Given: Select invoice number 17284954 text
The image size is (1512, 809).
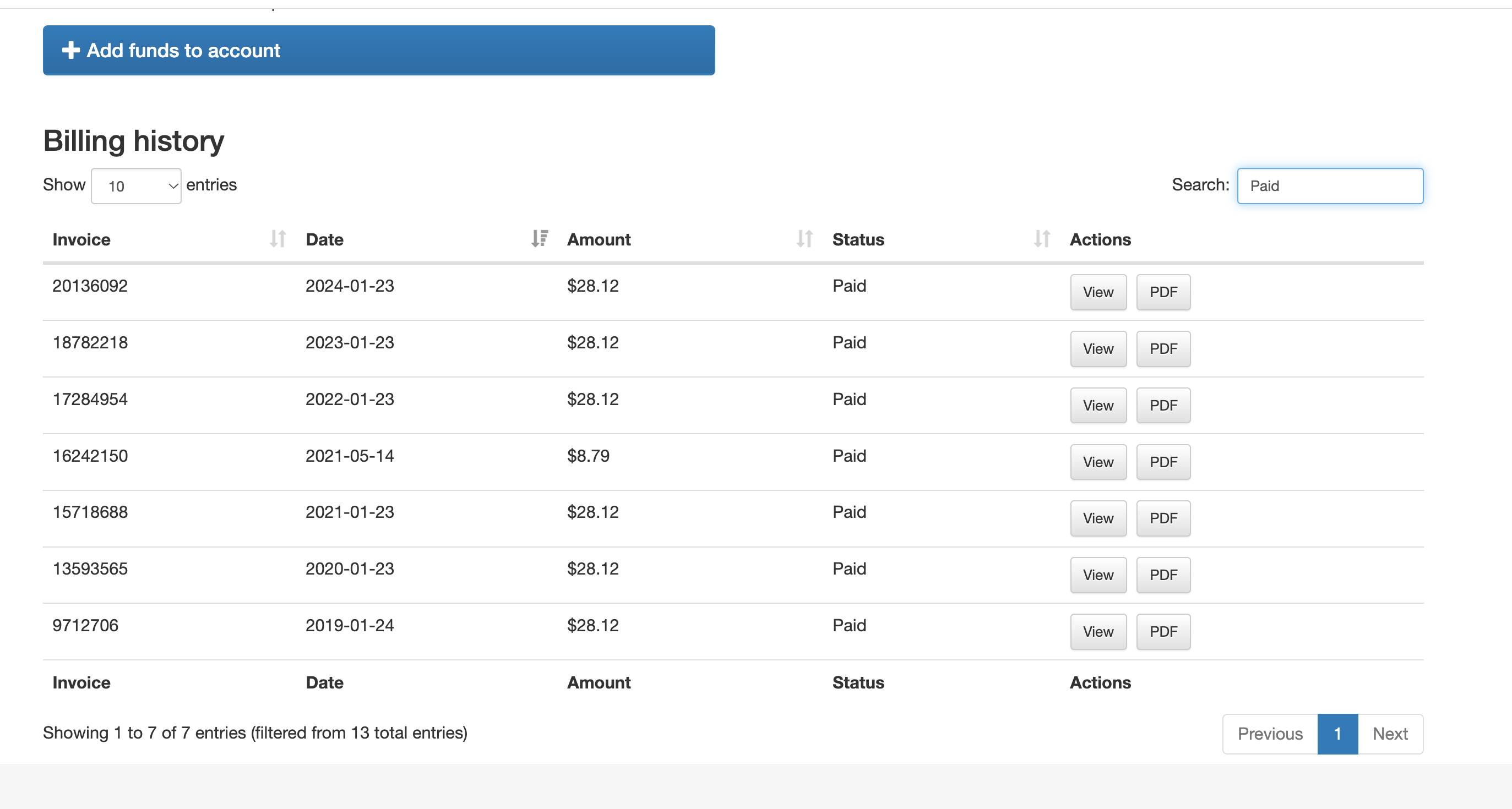Looking at the screenshot, I should pos(90,400).
